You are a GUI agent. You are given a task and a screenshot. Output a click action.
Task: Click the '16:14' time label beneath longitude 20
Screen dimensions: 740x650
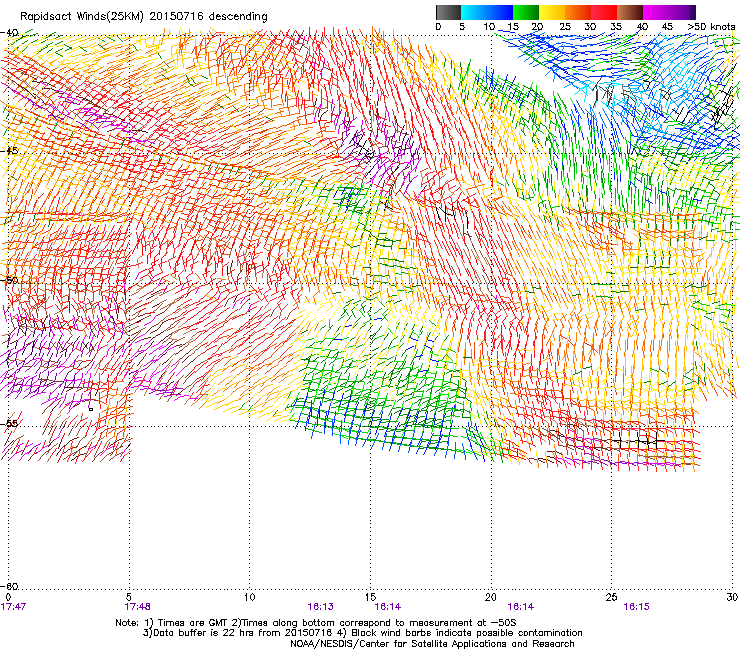tap(521, 607)
